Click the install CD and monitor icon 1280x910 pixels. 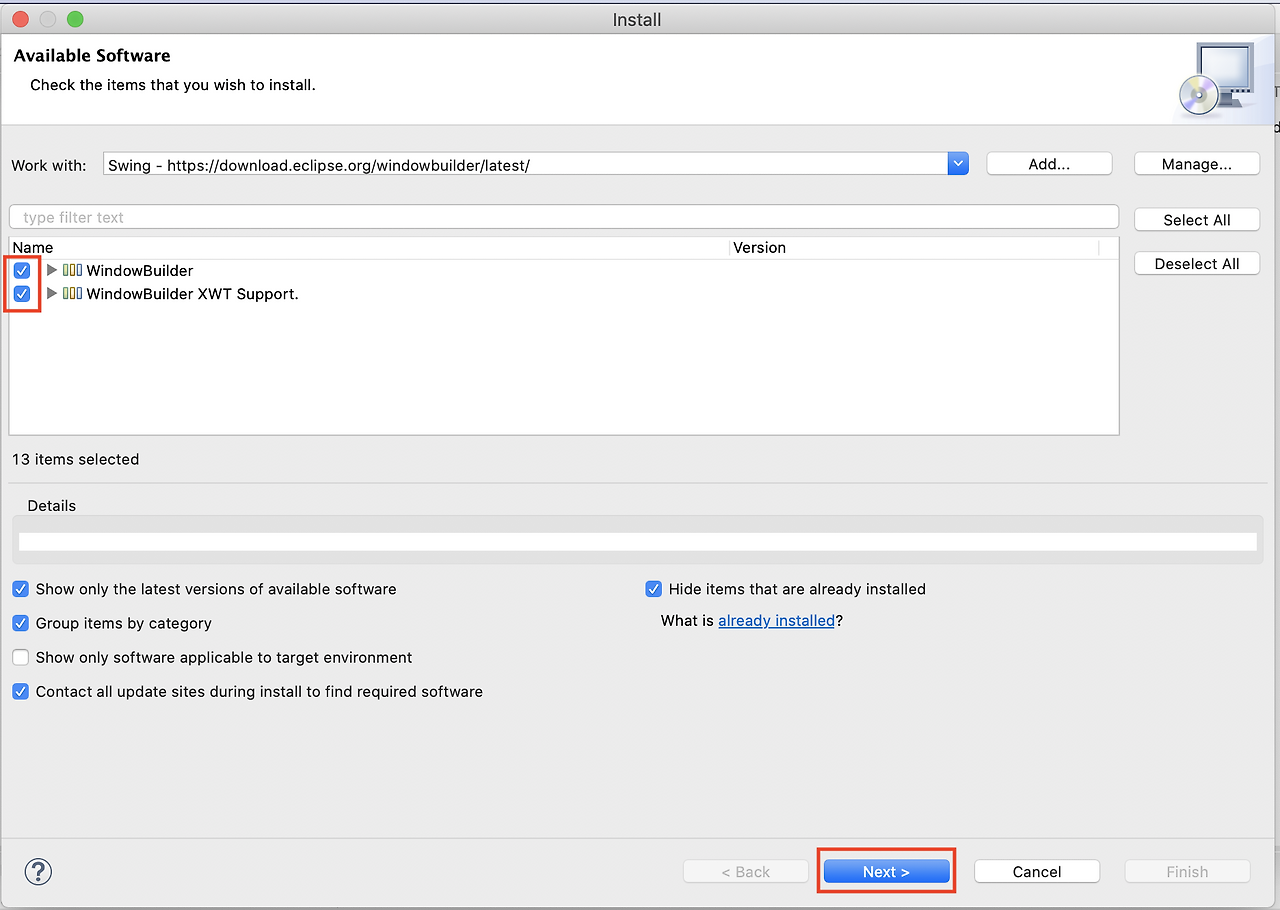(x=1217, y=80)
